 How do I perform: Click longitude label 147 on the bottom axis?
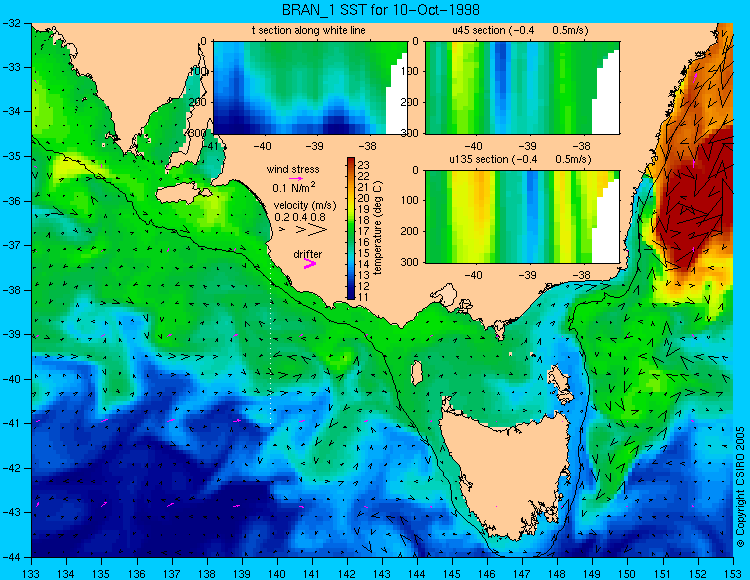pos(522,574)
